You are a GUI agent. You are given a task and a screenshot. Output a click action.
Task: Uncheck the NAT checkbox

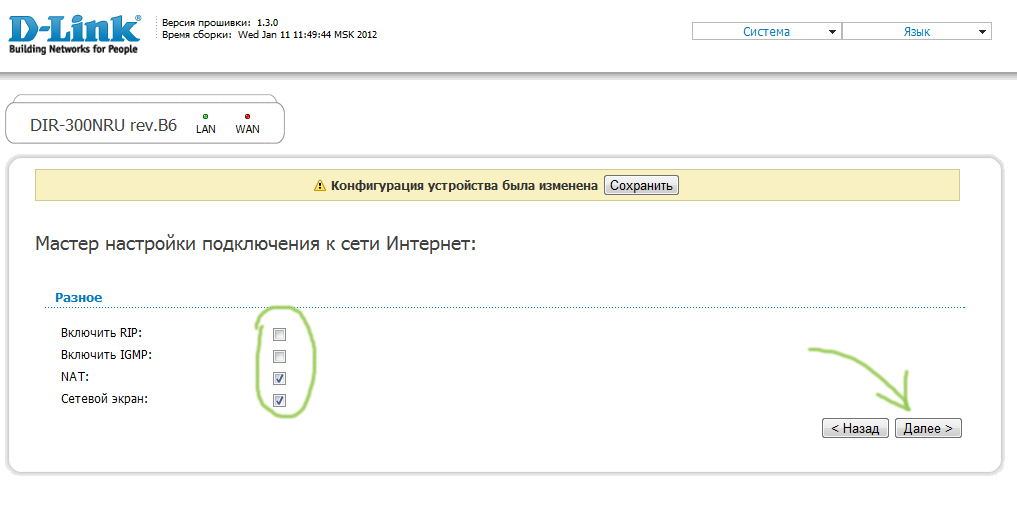coord(280,378)
